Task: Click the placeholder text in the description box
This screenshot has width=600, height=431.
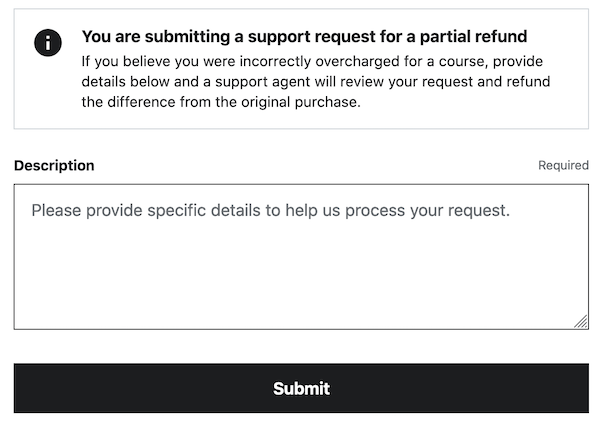Action: pos(270,211)
